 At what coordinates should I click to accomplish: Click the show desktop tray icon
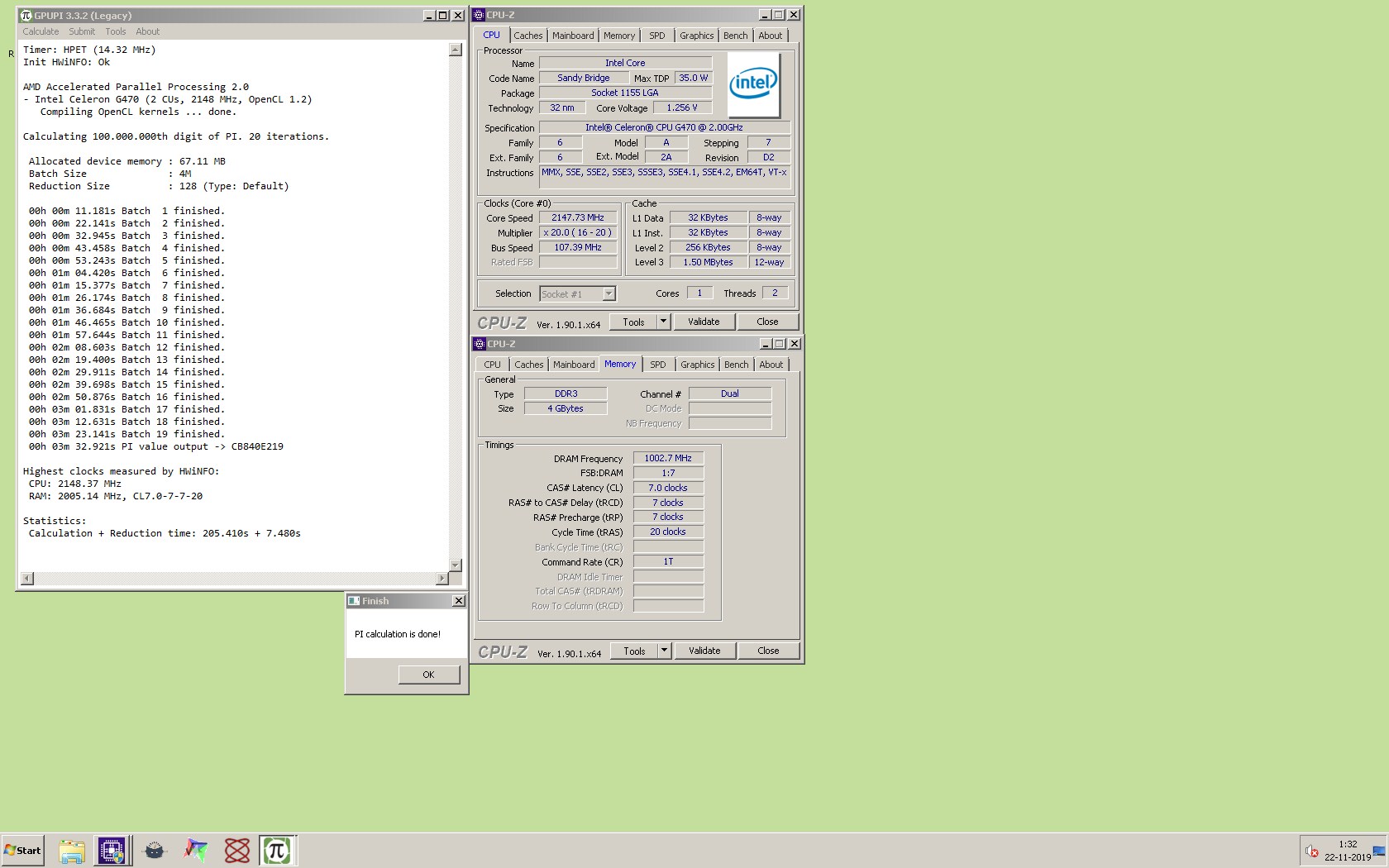(x=1379, y=851)
